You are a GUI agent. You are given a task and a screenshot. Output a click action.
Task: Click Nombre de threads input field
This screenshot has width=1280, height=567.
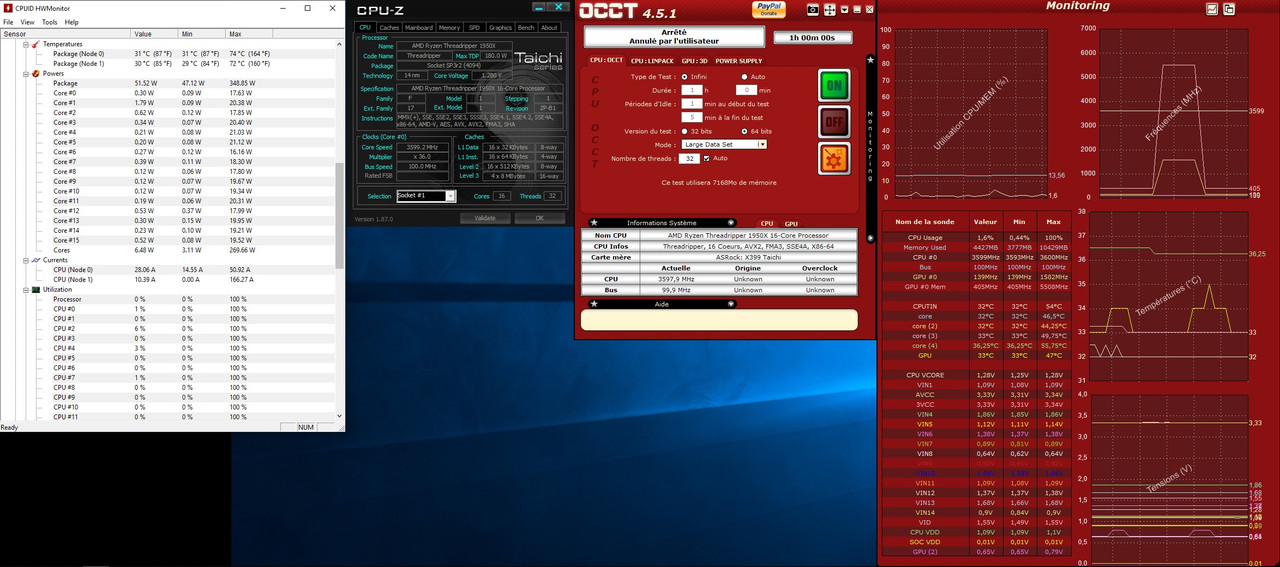pyautogui.click(x=689, y=158)
